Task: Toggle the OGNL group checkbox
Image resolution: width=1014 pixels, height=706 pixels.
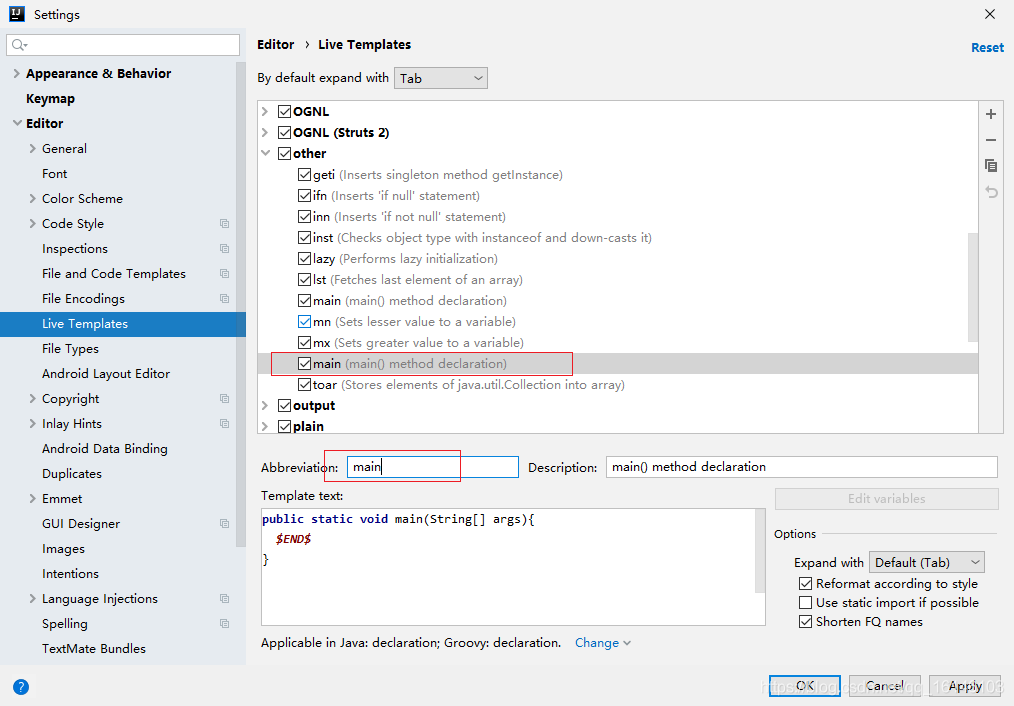Action: pos(285,111)
